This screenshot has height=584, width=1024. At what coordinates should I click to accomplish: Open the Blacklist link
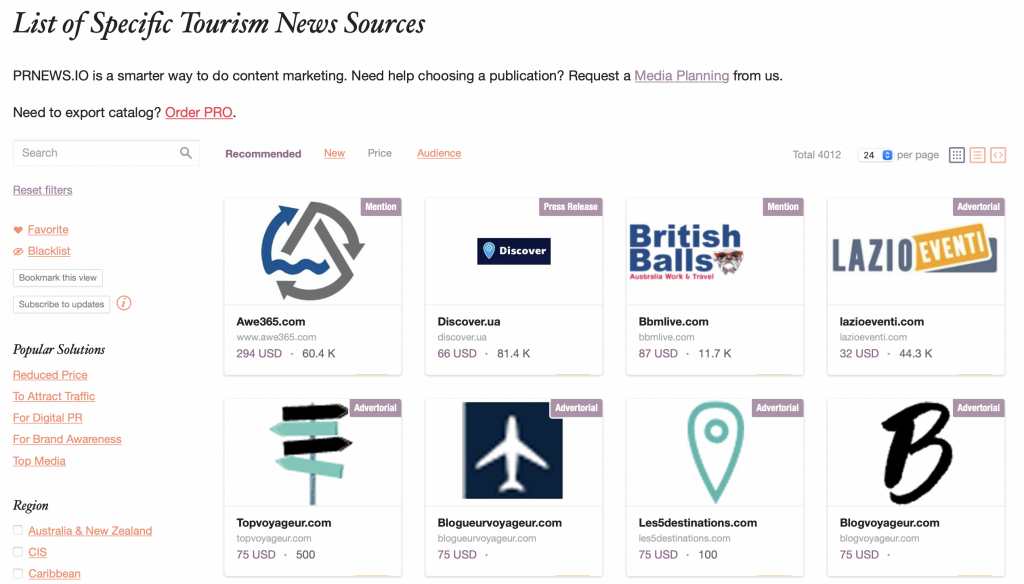pyautogui.click(x=49, y=251)
